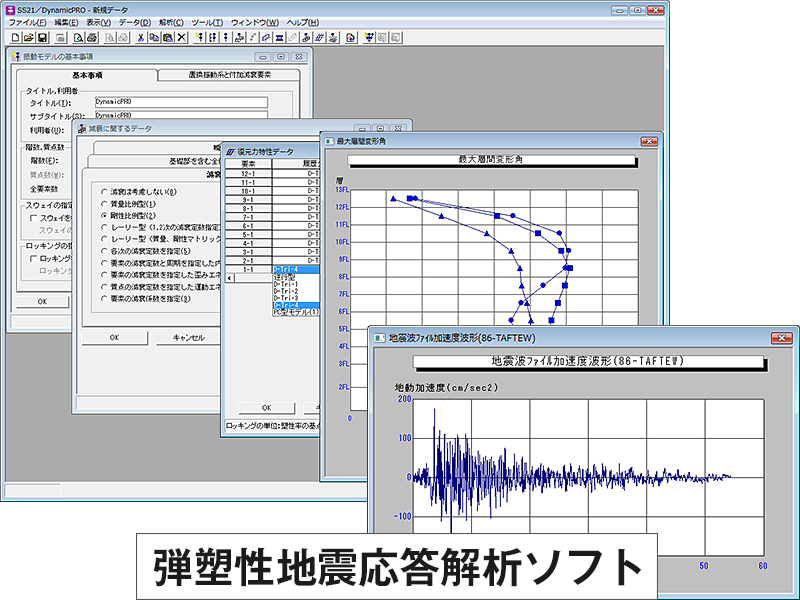Screen dimensions: 800x600
Task: Copy selection with the copy toolbar icon
Action: pyautogui.click(x=154, y=38)
